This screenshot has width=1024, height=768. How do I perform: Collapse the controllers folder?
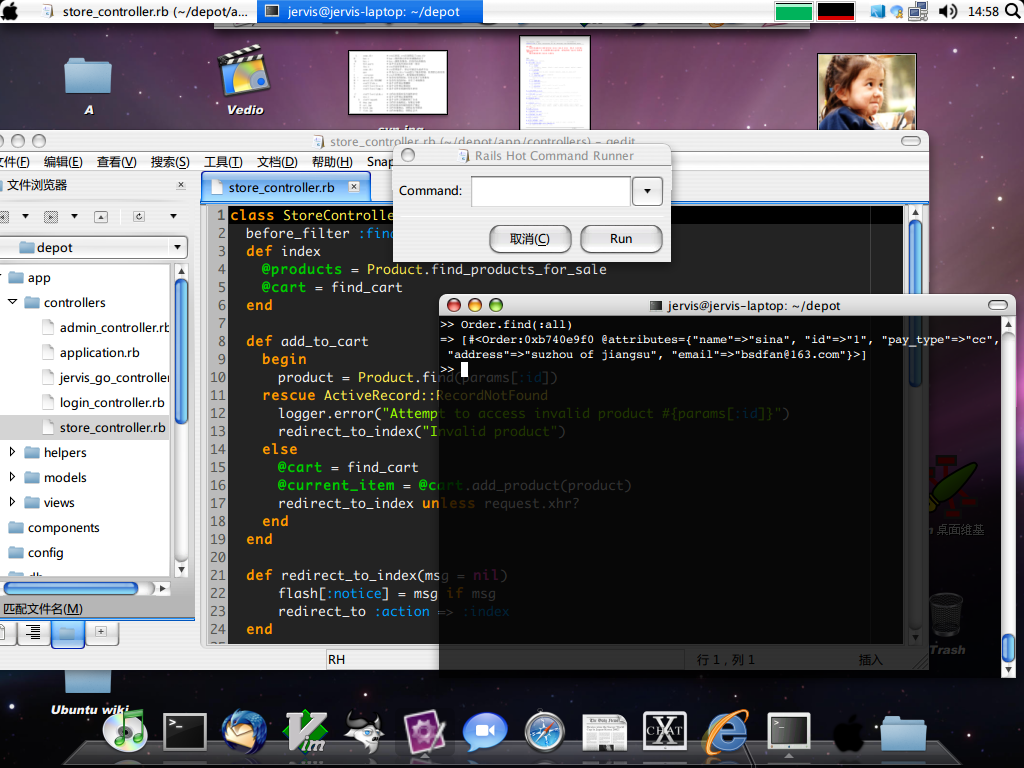pyautogui.click(x=12, y=302)
